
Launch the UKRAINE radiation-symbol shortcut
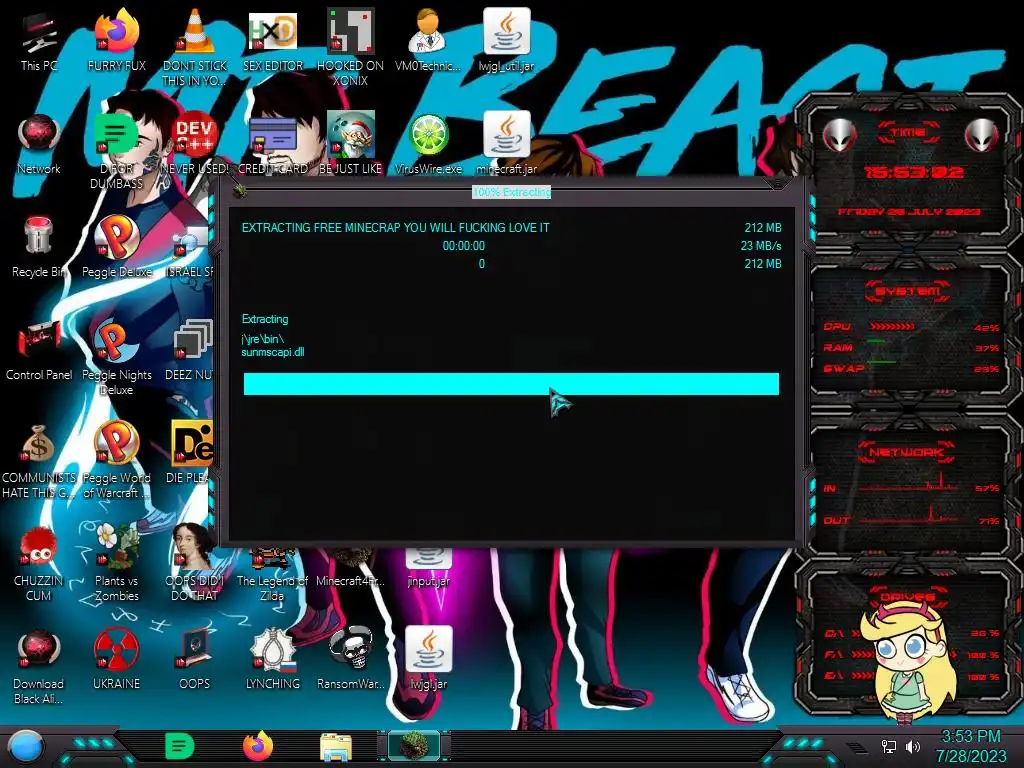coord(116,660)
